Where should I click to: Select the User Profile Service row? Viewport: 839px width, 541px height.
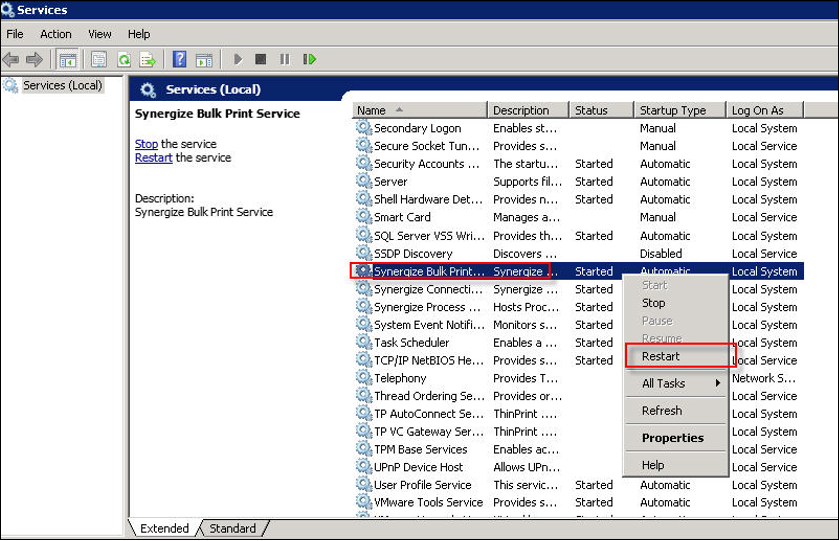(422, 485)
